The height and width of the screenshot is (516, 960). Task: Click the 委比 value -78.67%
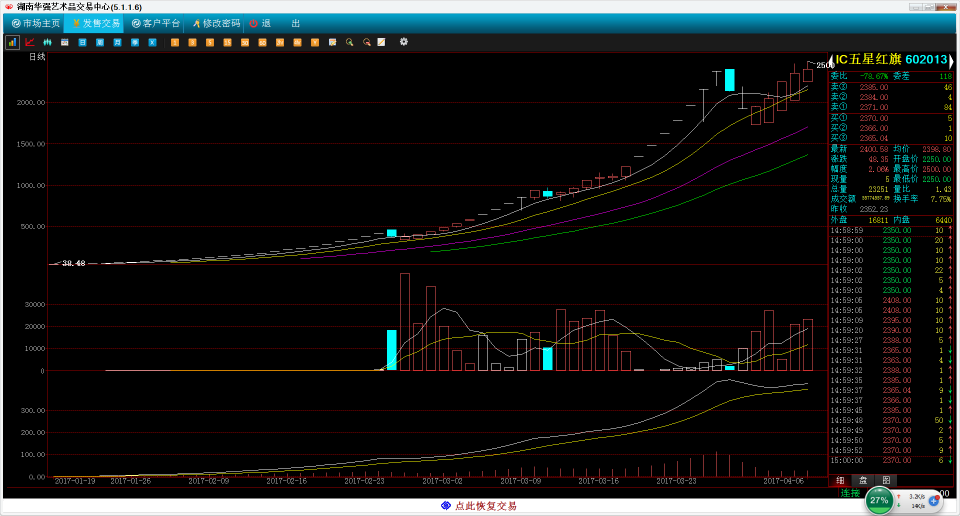(874, 77)
